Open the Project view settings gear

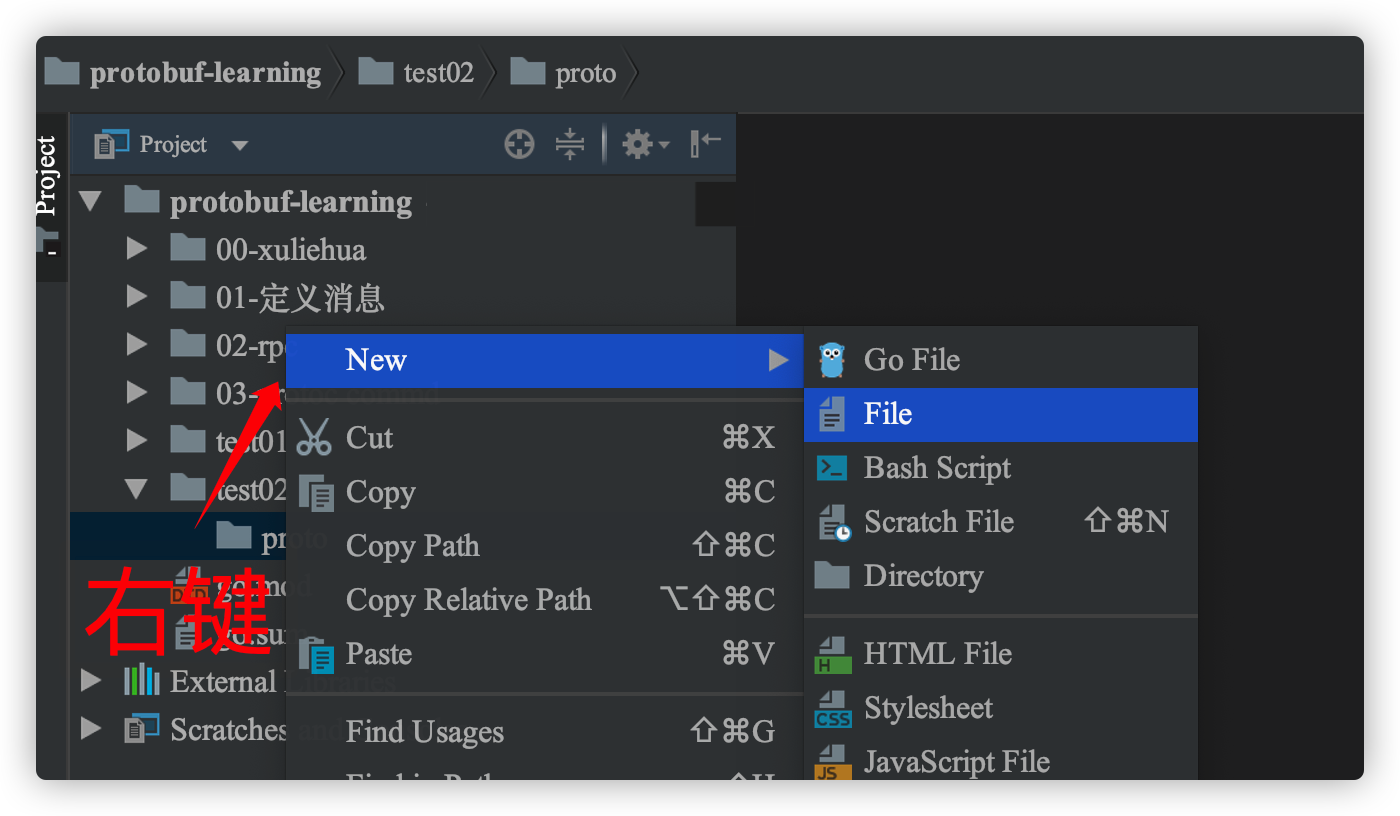pyautogui.click(x=637, y=144)
